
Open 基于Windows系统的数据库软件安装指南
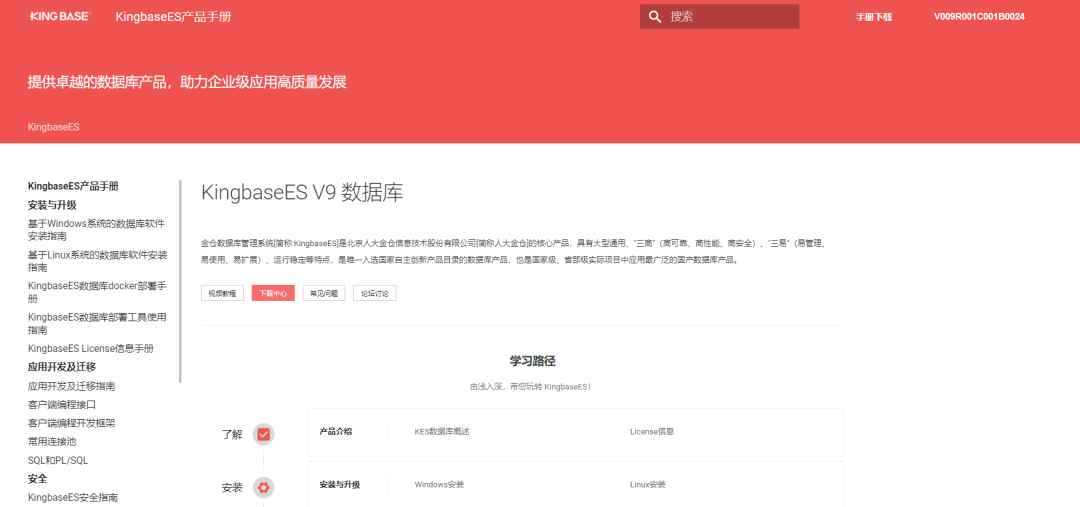pyautogui.click(x=96, y=230)
